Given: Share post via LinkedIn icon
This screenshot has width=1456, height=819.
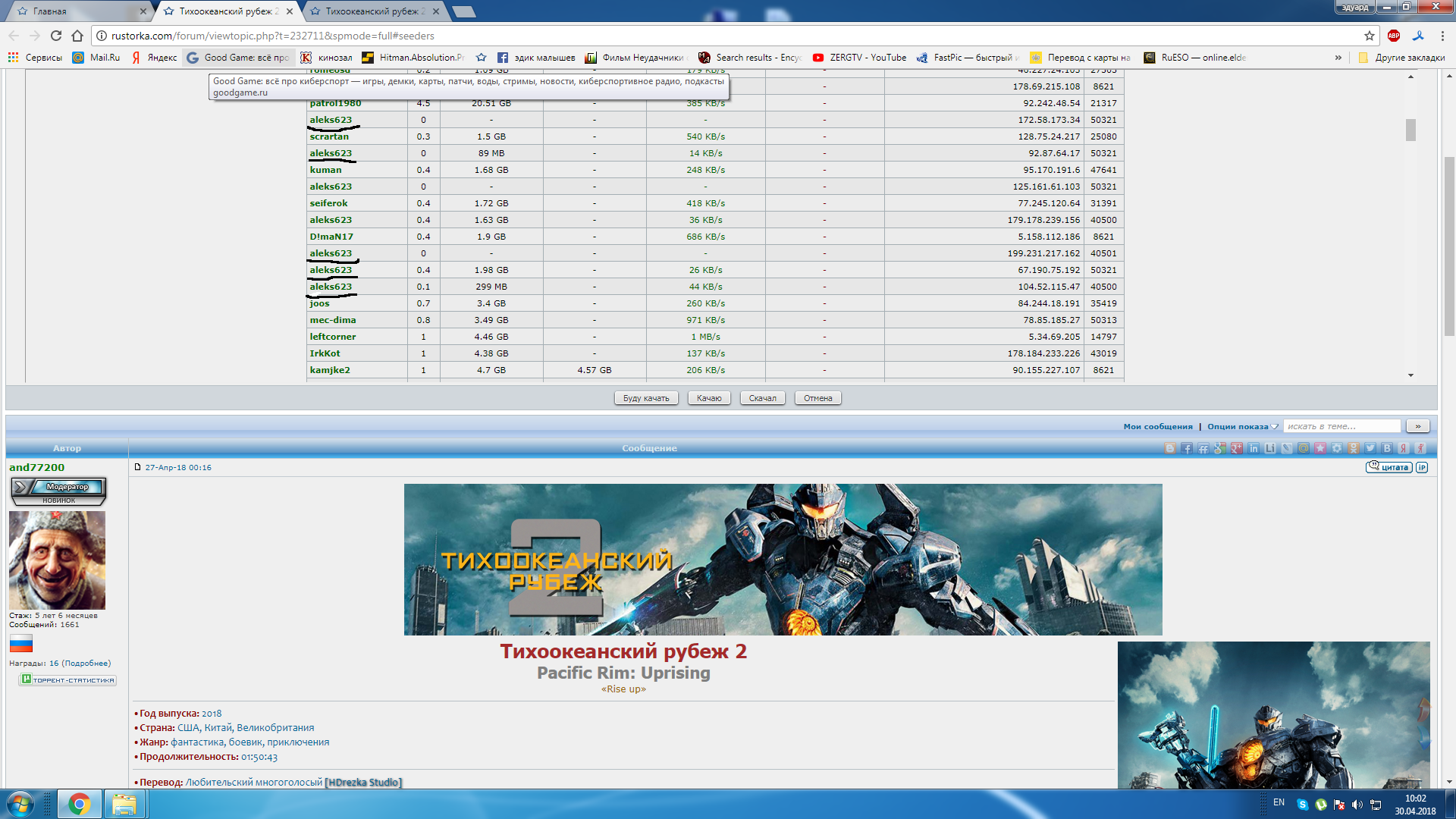Looking at the screenshot, I should click(1254, 448).
